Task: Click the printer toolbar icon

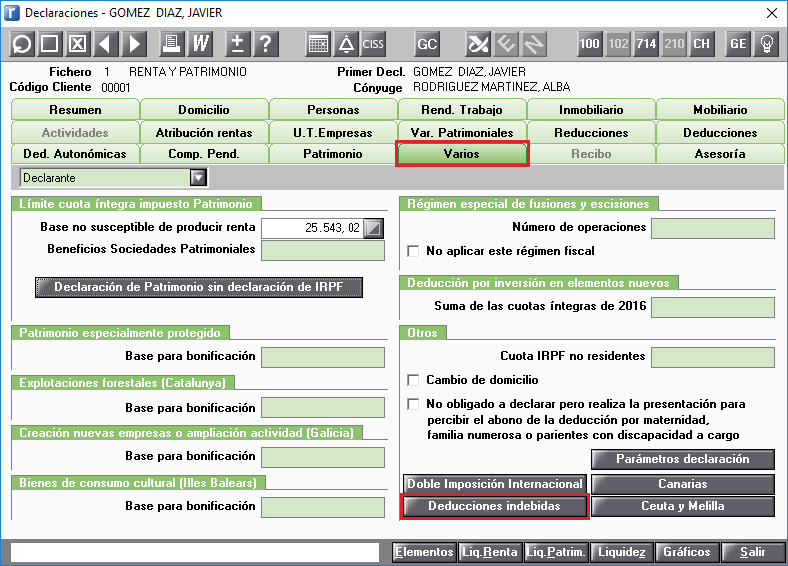Action: click(172, 44)
